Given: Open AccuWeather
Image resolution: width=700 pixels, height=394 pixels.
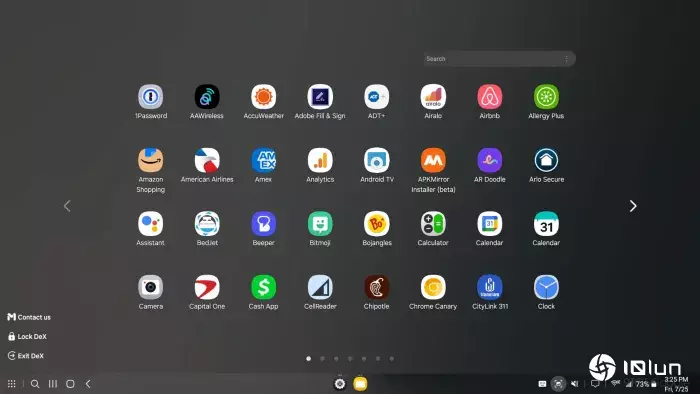Looking at the screenshot, I should 263,97.
